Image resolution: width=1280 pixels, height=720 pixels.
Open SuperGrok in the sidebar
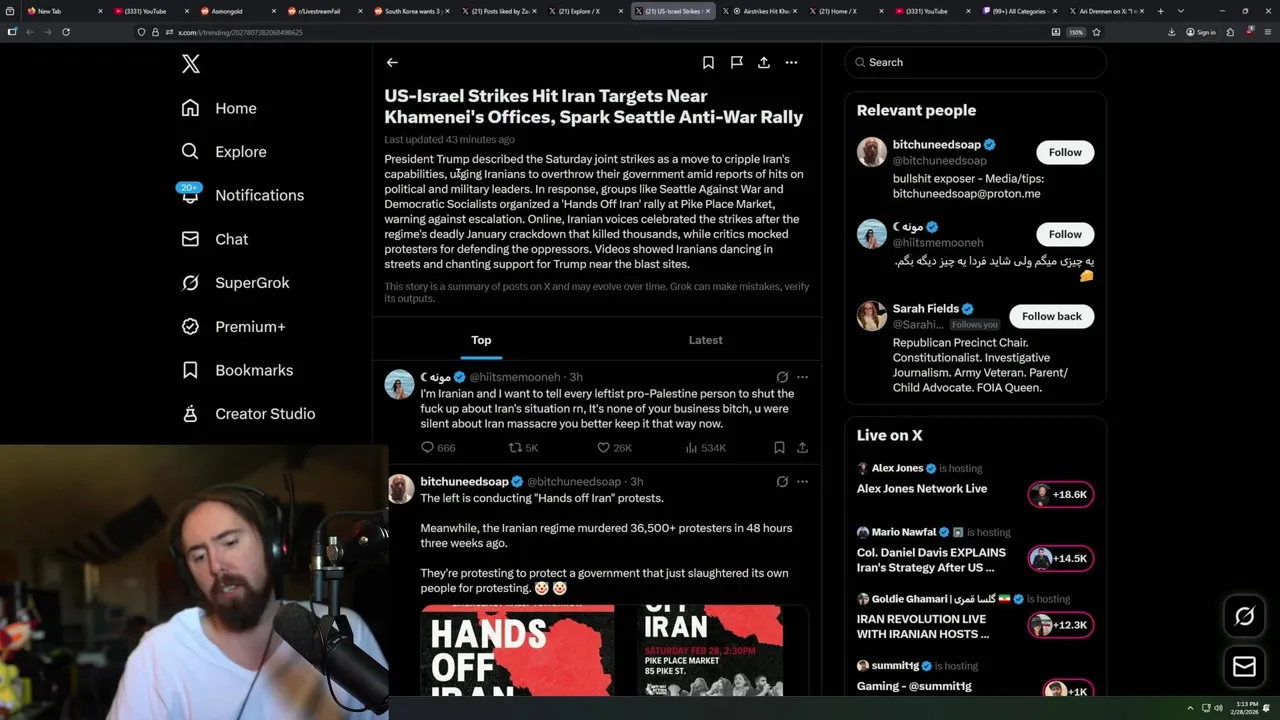(x=236, y=283)
